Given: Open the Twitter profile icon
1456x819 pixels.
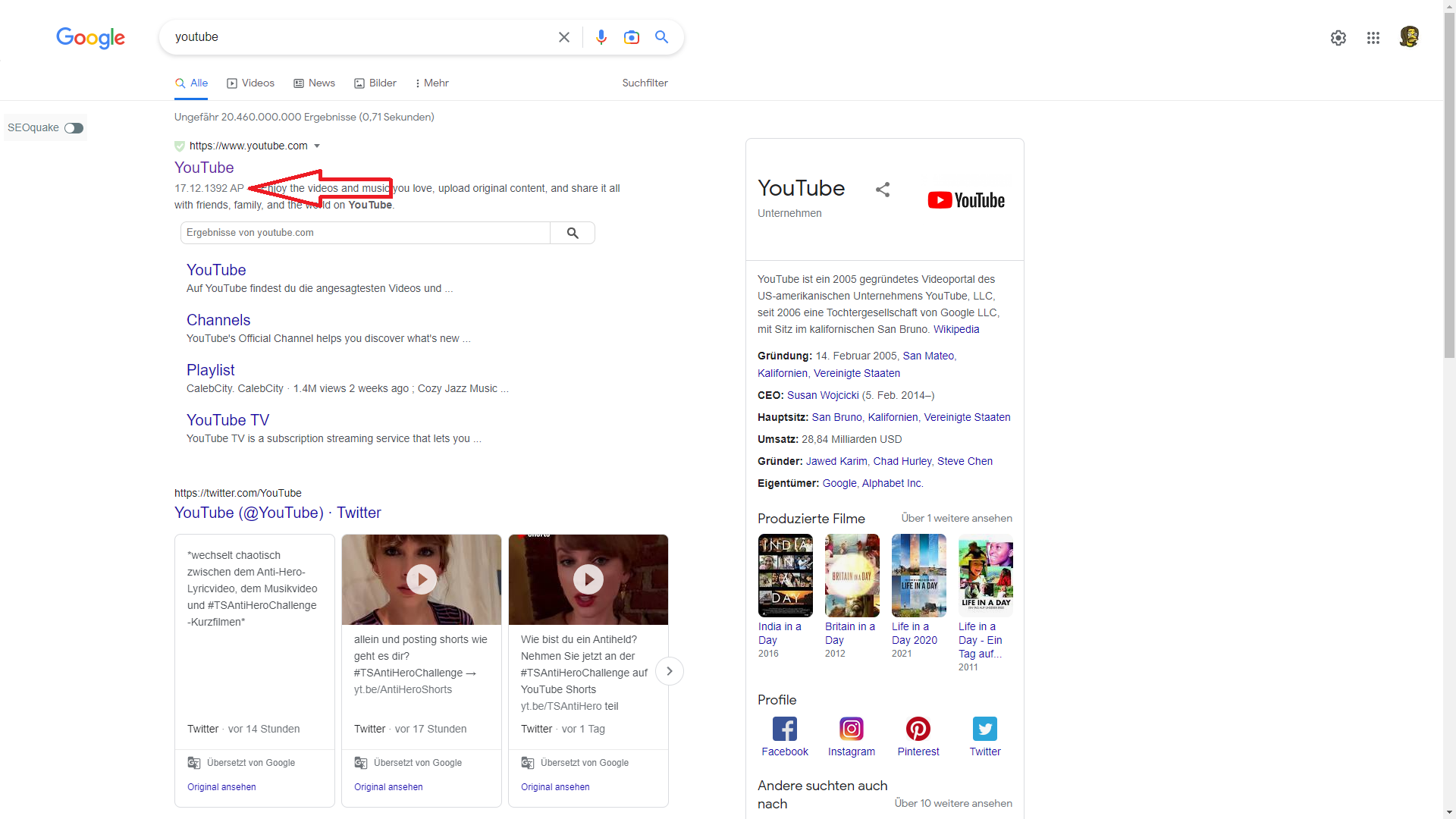Looking at the screenshot, I should (985, 729).
